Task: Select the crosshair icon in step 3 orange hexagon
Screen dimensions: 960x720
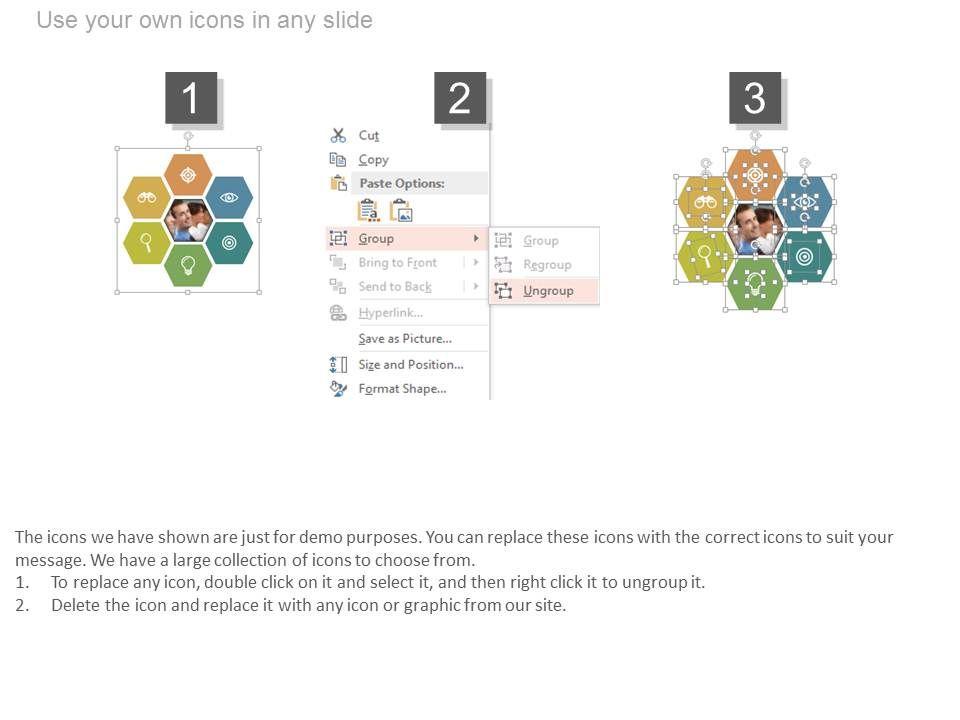Action: coord(755,176)
